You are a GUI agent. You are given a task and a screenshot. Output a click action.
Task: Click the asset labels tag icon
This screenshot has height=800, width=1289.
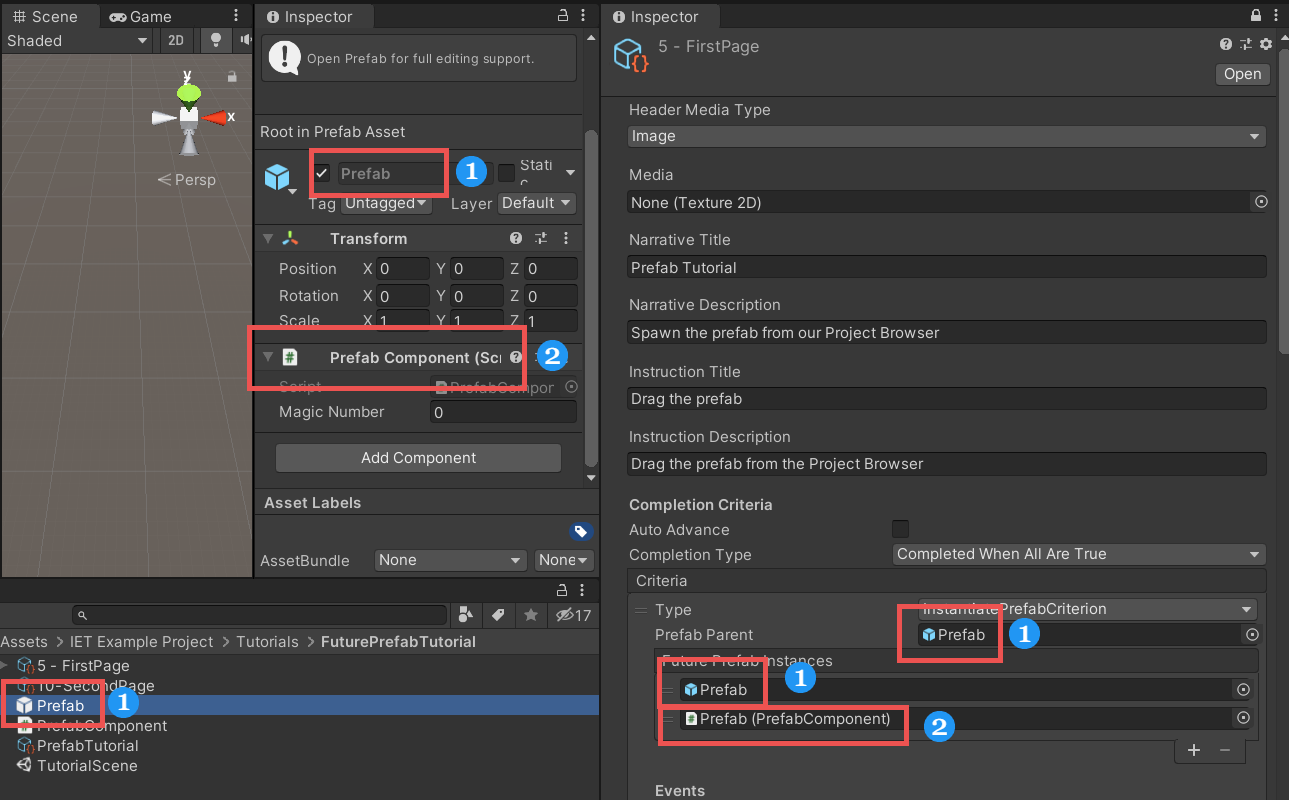point(580,531)
